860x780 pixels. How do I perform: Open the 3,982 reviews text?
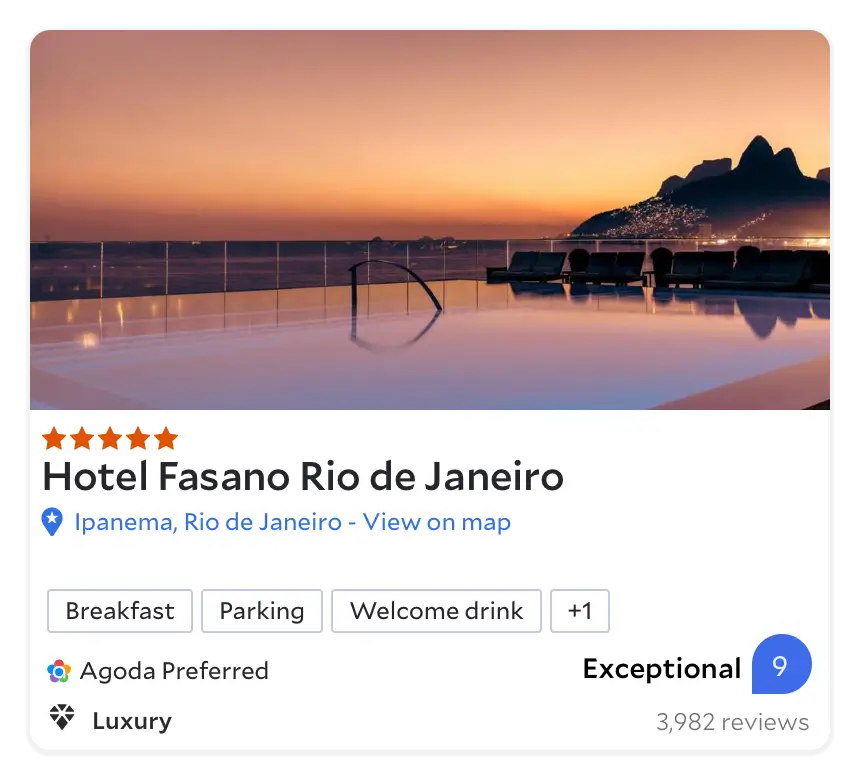coord(733,722)
